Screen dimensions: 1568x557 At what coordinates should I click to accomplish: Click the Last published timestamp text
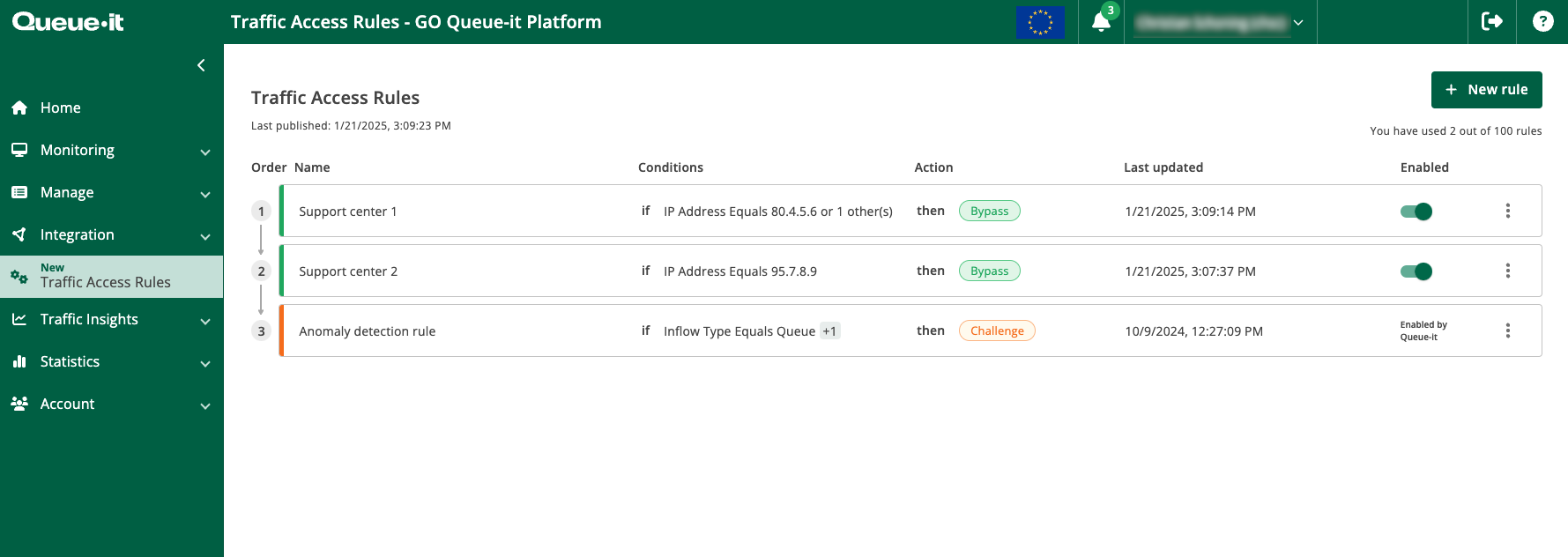(351, 126)
